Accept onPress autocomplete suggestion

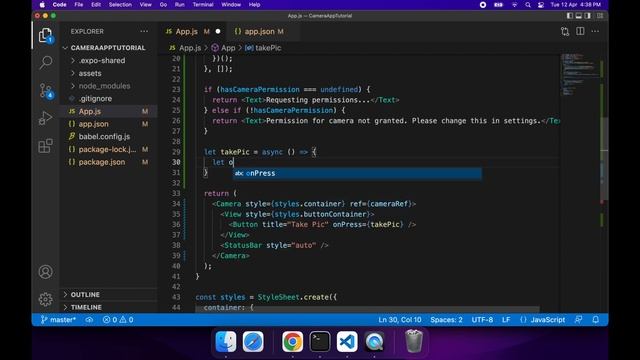point(357,173)
